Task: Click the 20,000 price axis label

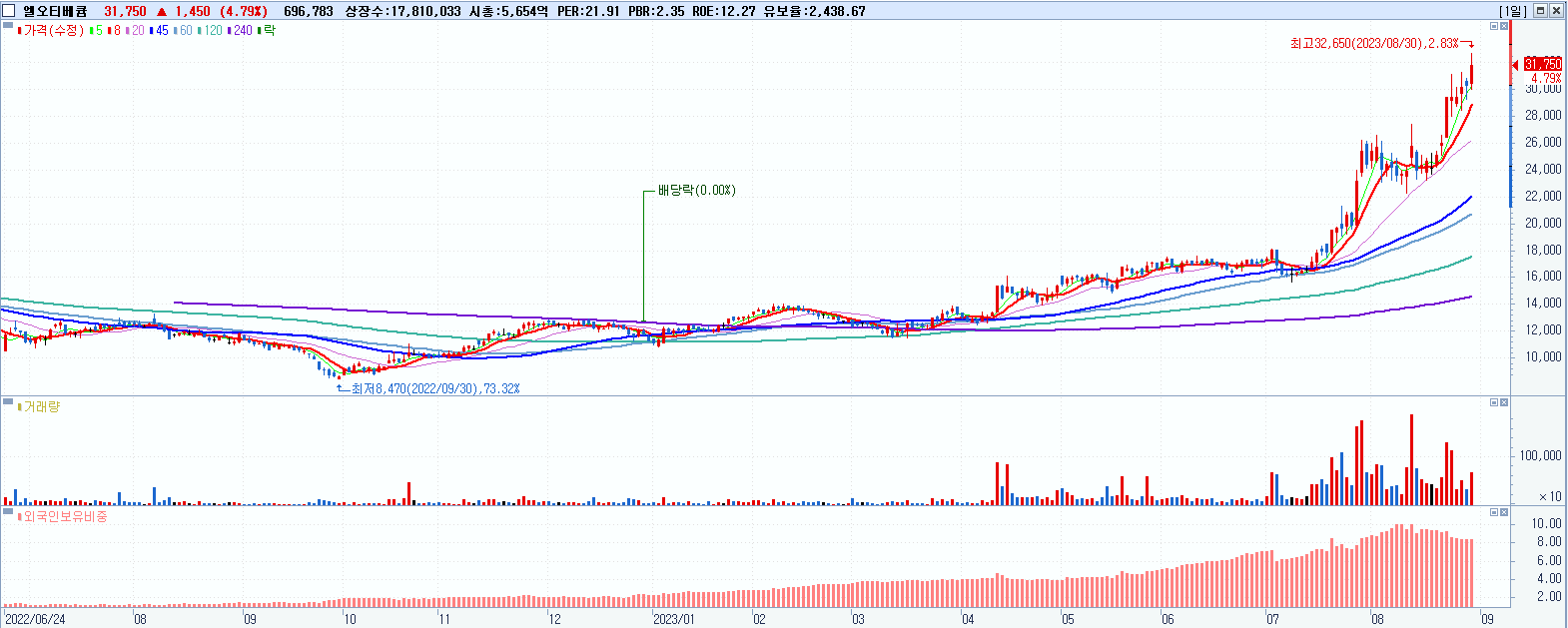Action: [1543, 223]
